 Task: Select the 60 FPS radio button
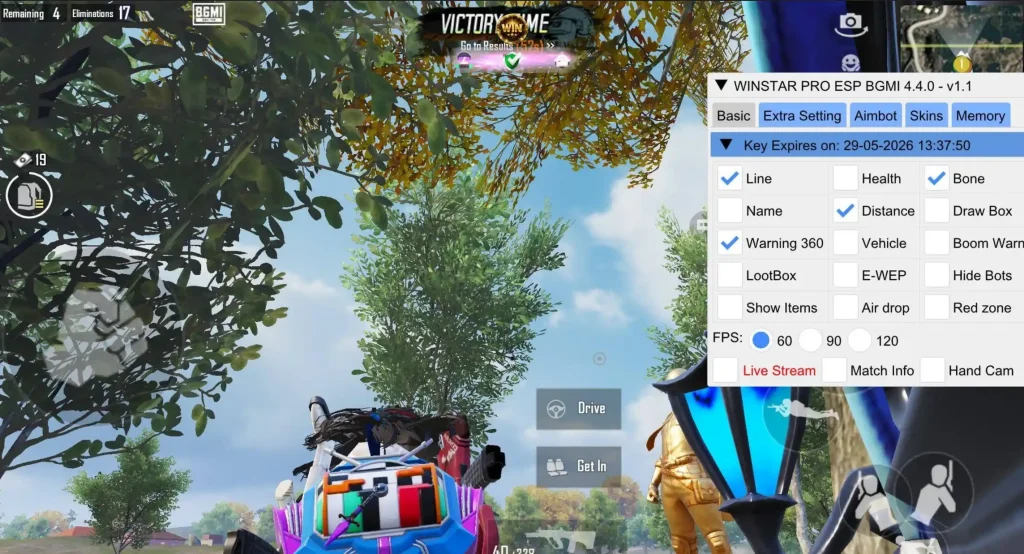[760, 340]
